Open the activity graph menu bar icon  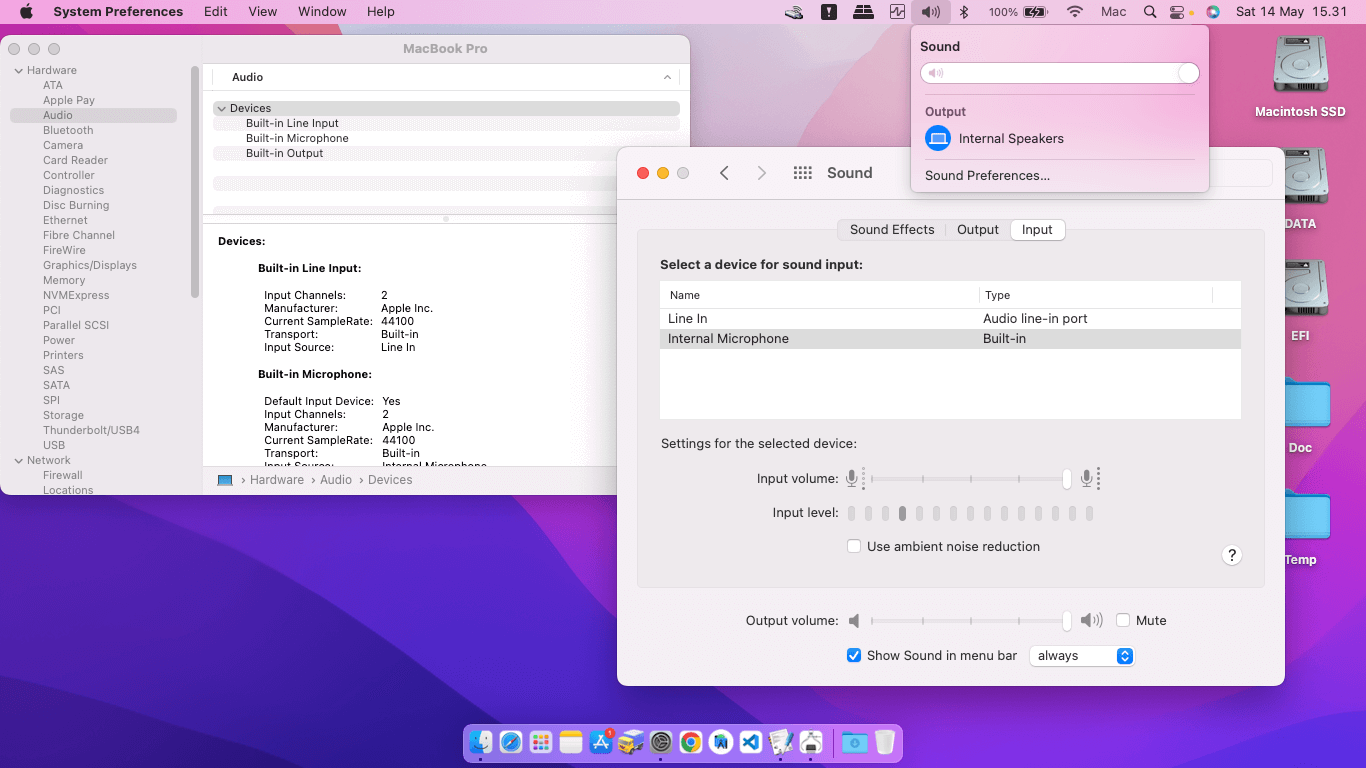click(897, 12)
